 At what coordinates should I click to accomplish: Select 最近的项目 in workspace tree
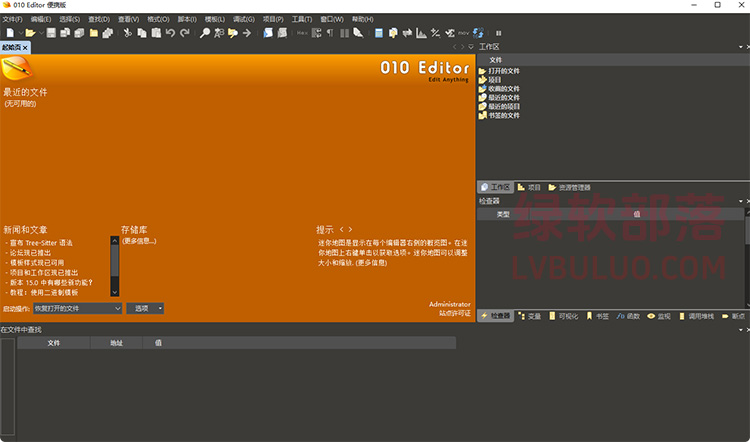click(504, 107)
